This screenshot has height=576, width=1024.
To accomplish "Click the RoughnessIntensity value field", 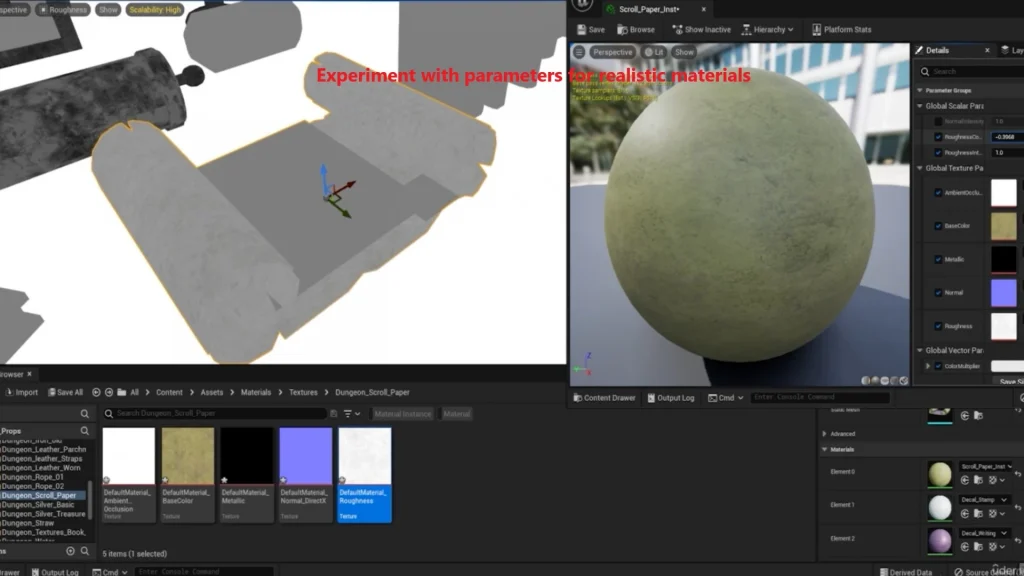I will point(1007,153).
